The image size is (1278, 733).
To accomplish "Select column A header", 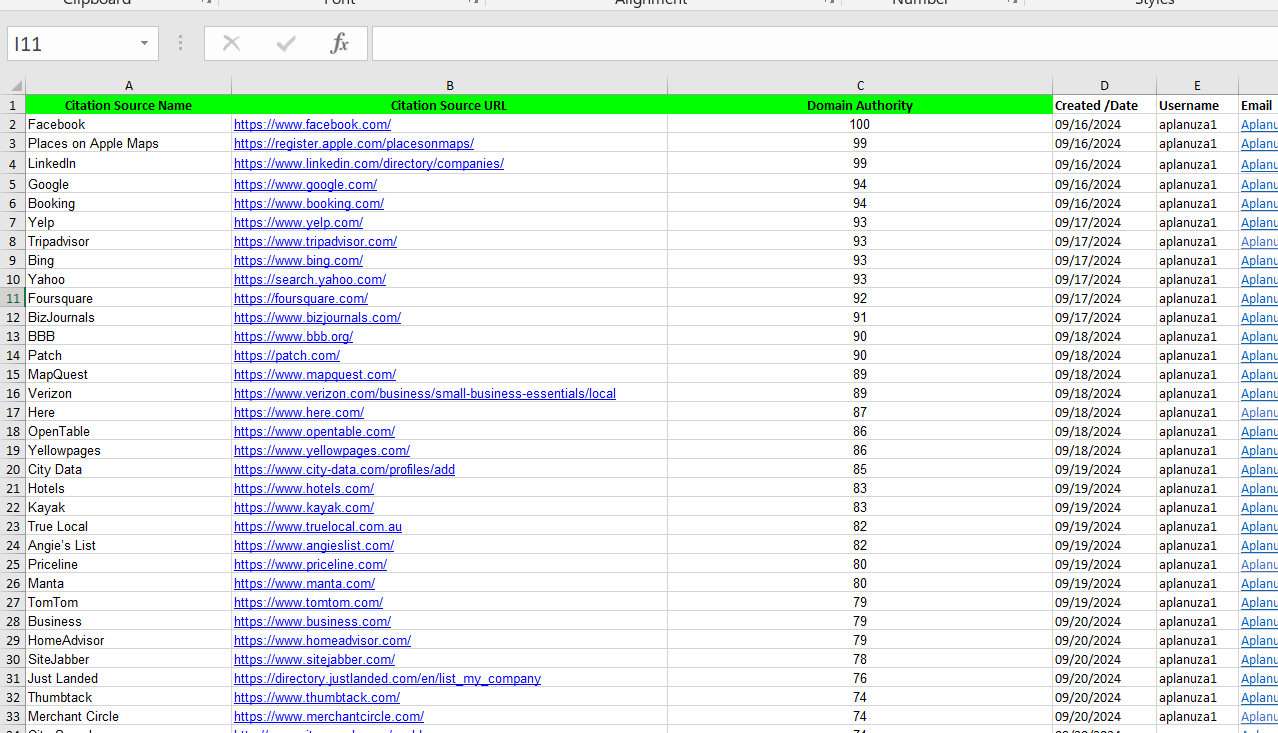I will click(x=129, y=86).
